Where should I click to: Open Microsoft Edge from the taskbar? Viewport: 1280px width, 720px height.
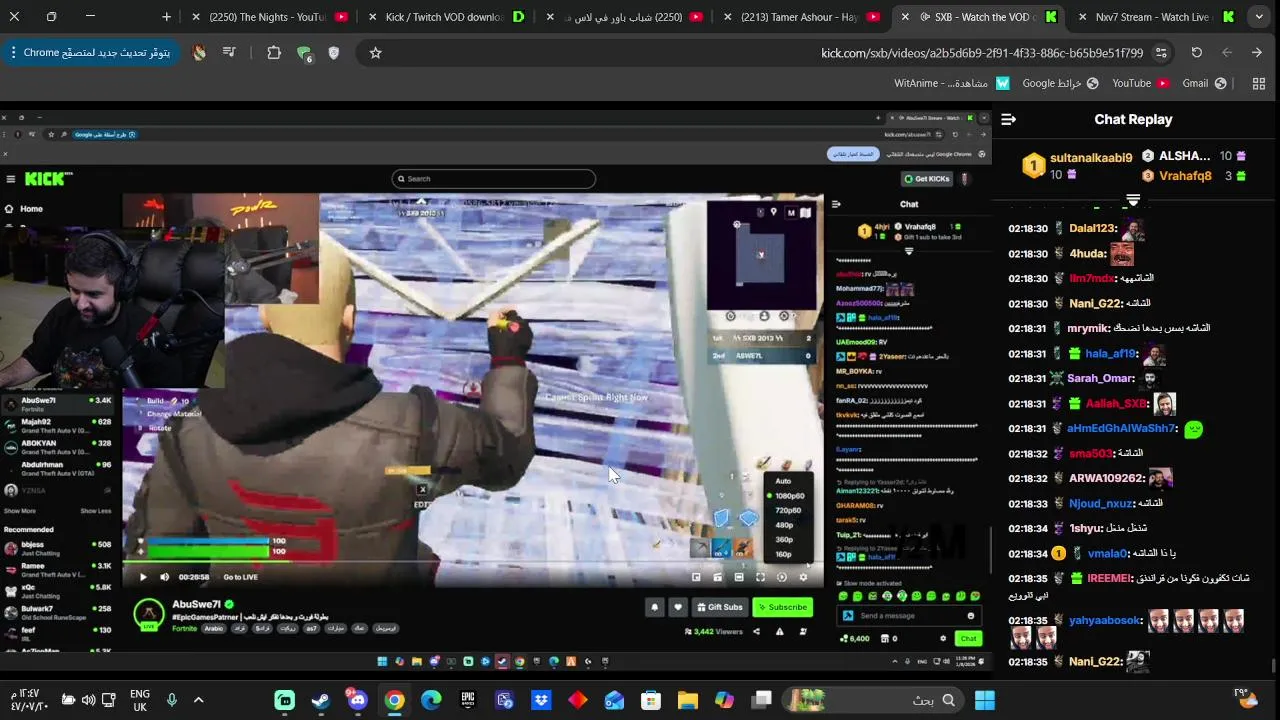pyautogui.click(x=431, y=700)
